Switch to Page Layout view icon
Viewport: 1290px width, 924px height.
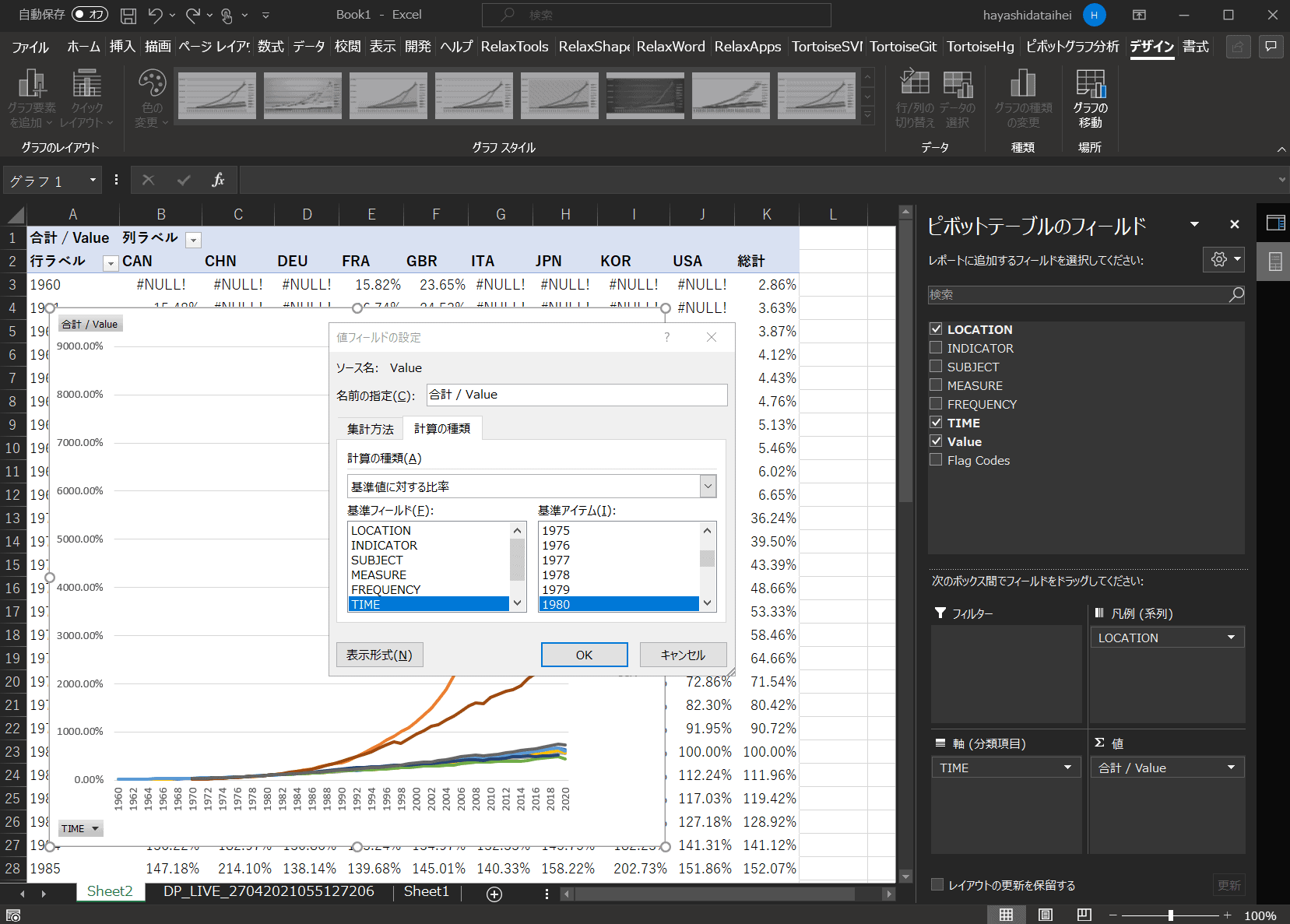(x=1046, y=915)
